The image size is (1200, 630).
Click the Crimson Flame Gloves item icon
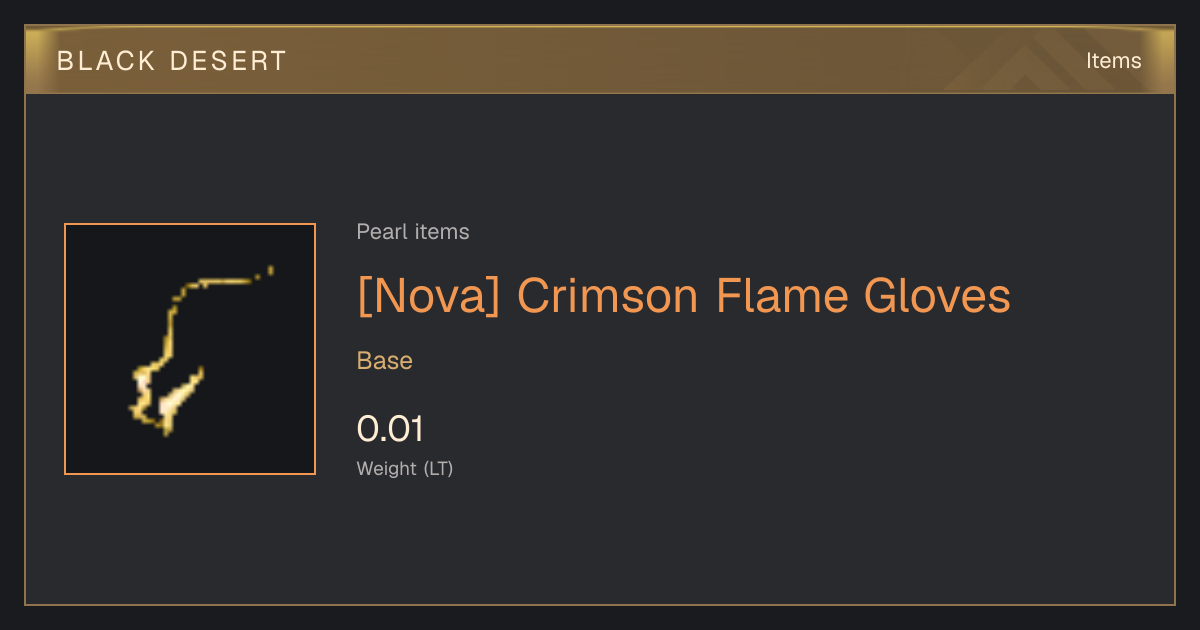click(190, 349)
